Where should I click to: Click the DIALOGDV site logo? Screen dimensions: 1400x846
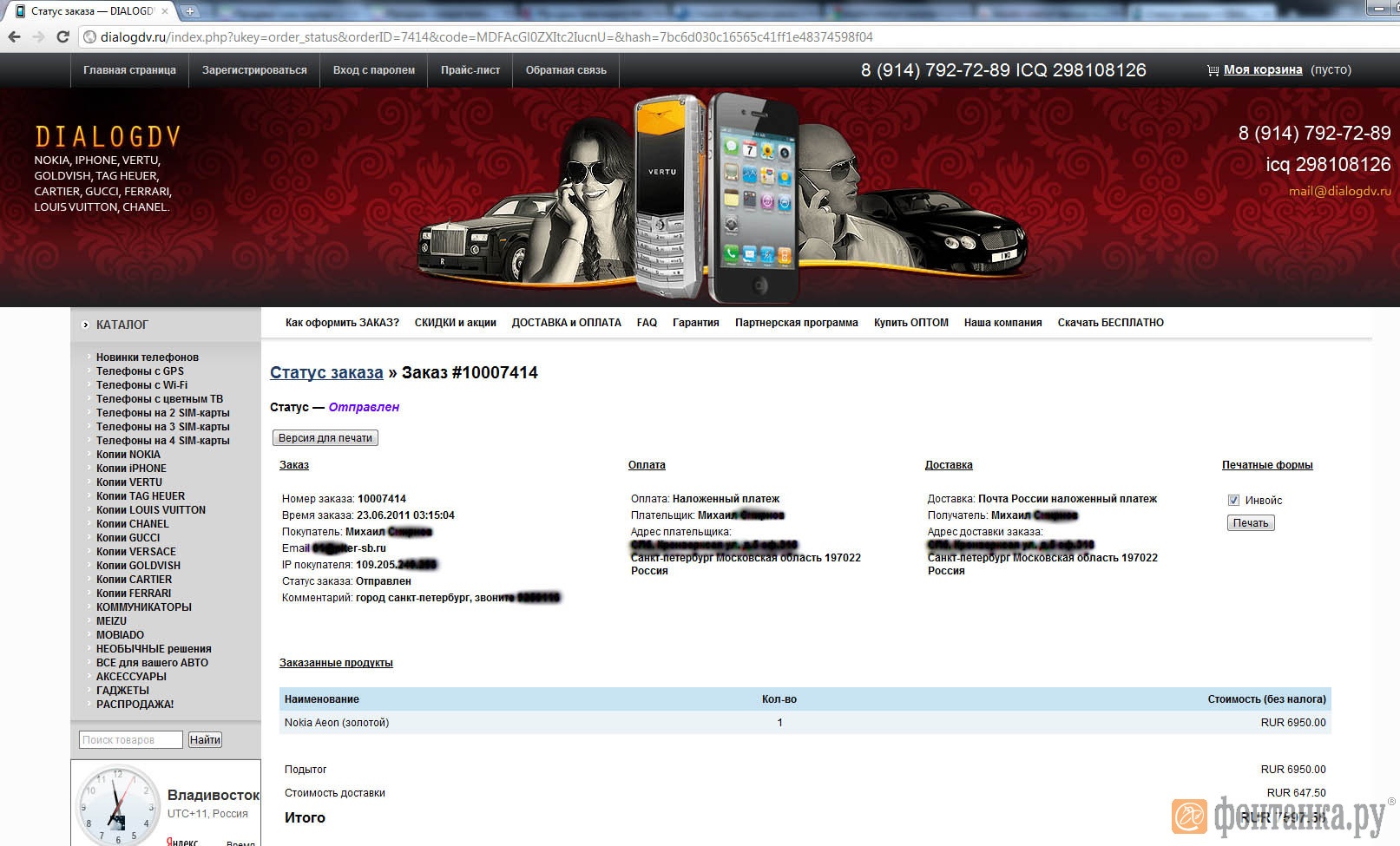pos(108,137)
